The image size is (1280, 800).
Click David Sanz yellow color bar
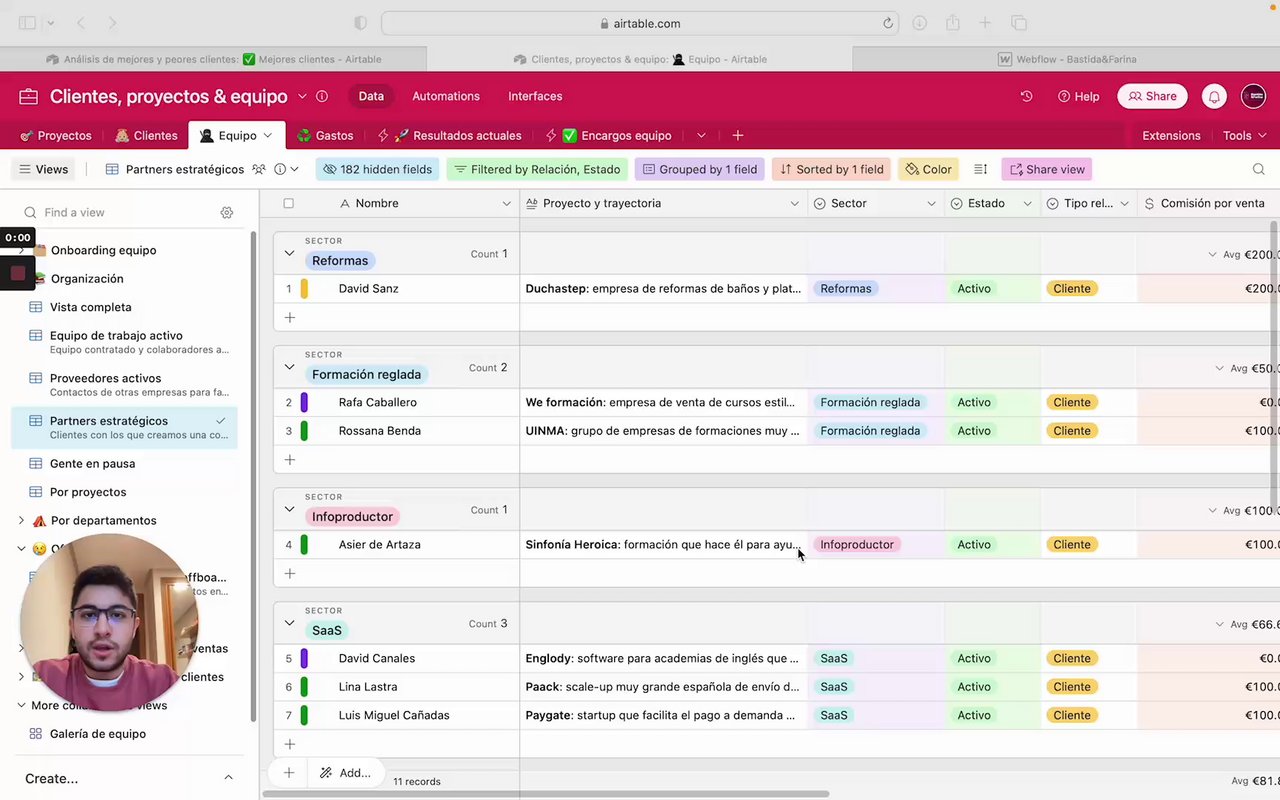[x=304, y=288]
